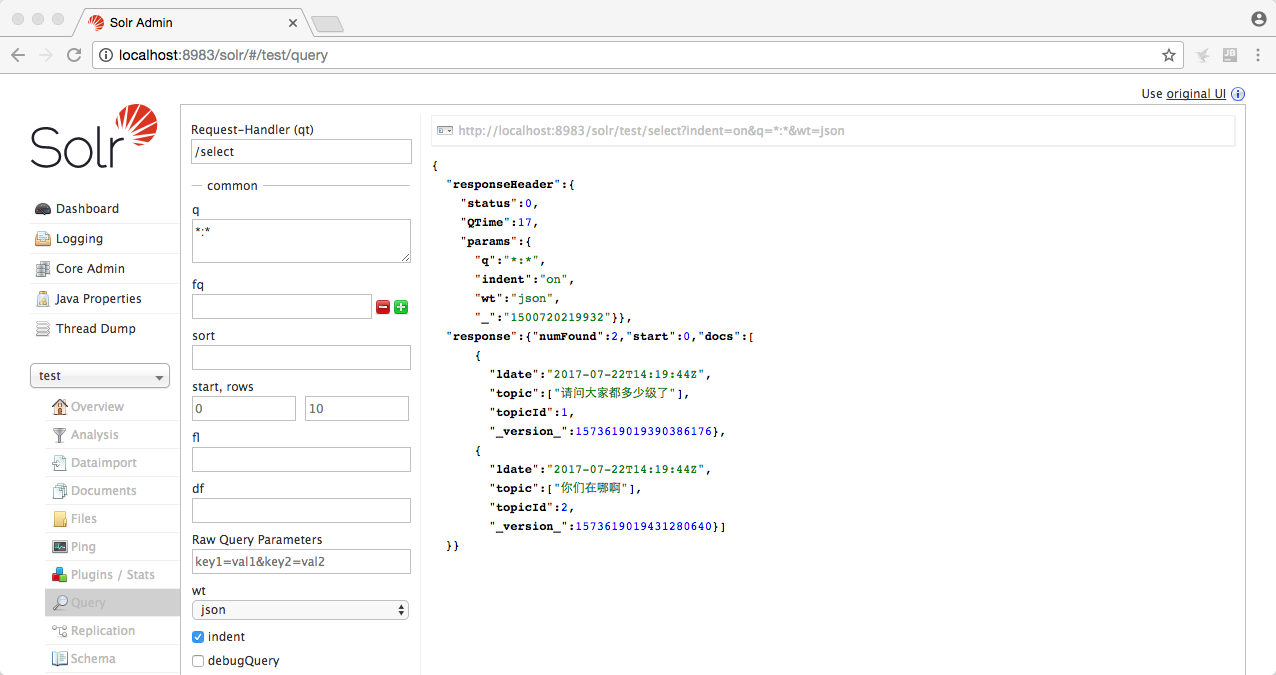Click the Logging sidebar icon
The image size is (1276, 675).
(x=42, y=239)
